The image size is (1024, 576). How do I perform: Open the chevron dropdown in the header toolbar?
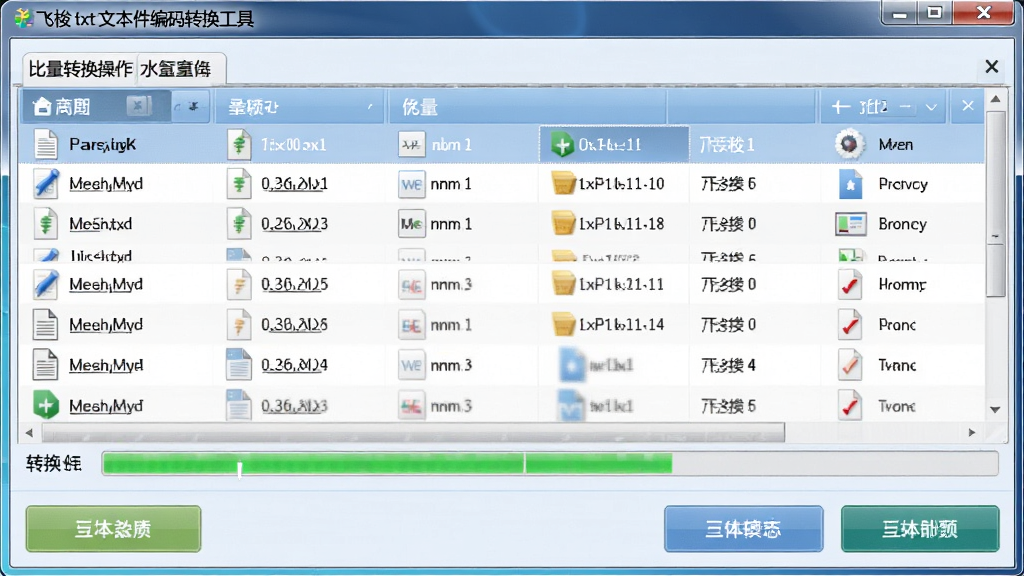[x=931, y=107]
